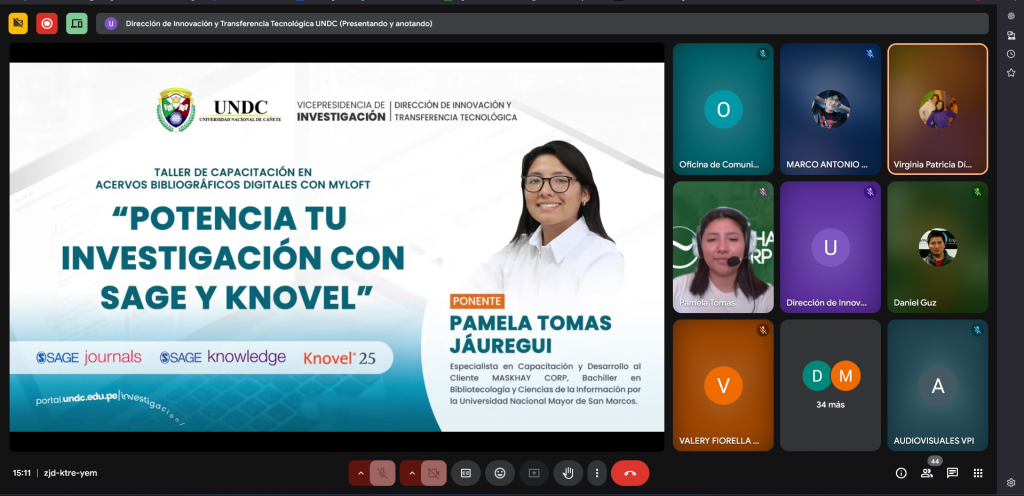The height and width of the screenshot is (496, 1024).
Task: Click the 15:11 clock in bottom bar
Action: point(22,473)
